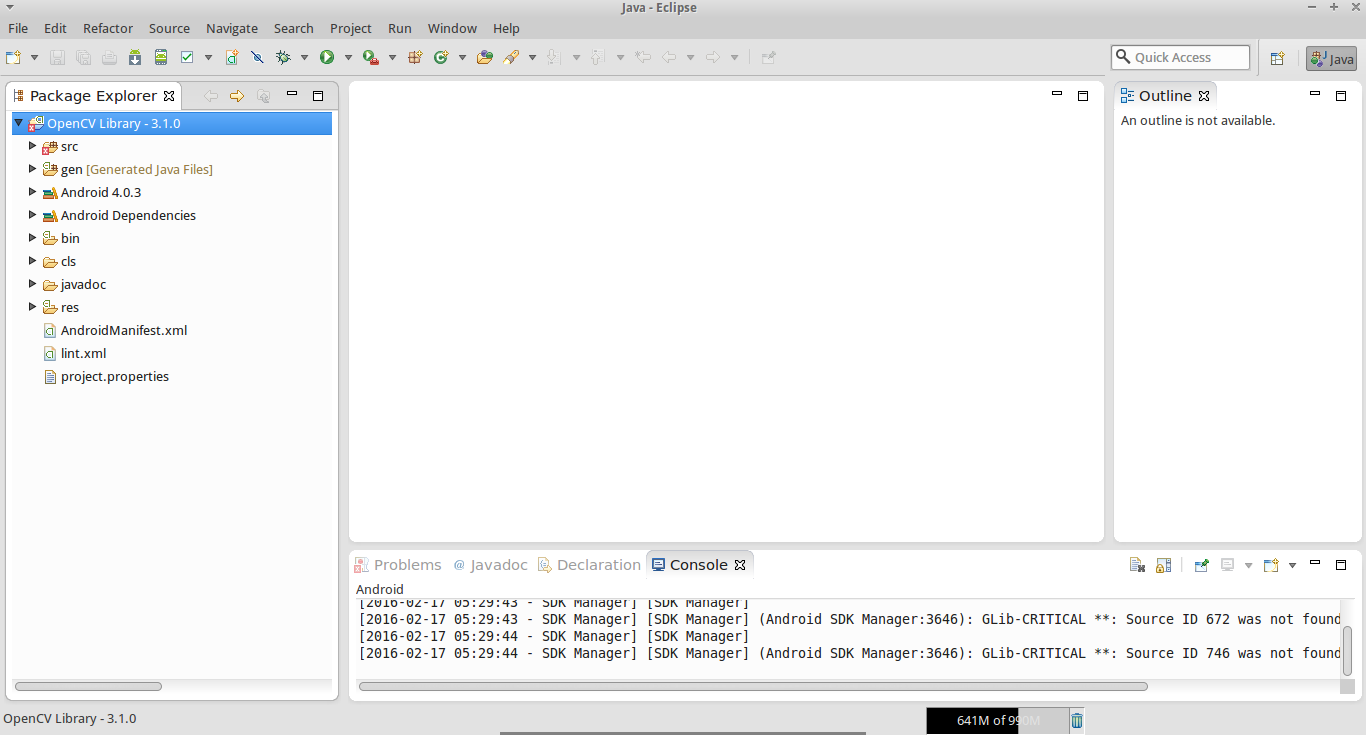
Task: Click the External Tools run icon
Action: coord(370,57)
